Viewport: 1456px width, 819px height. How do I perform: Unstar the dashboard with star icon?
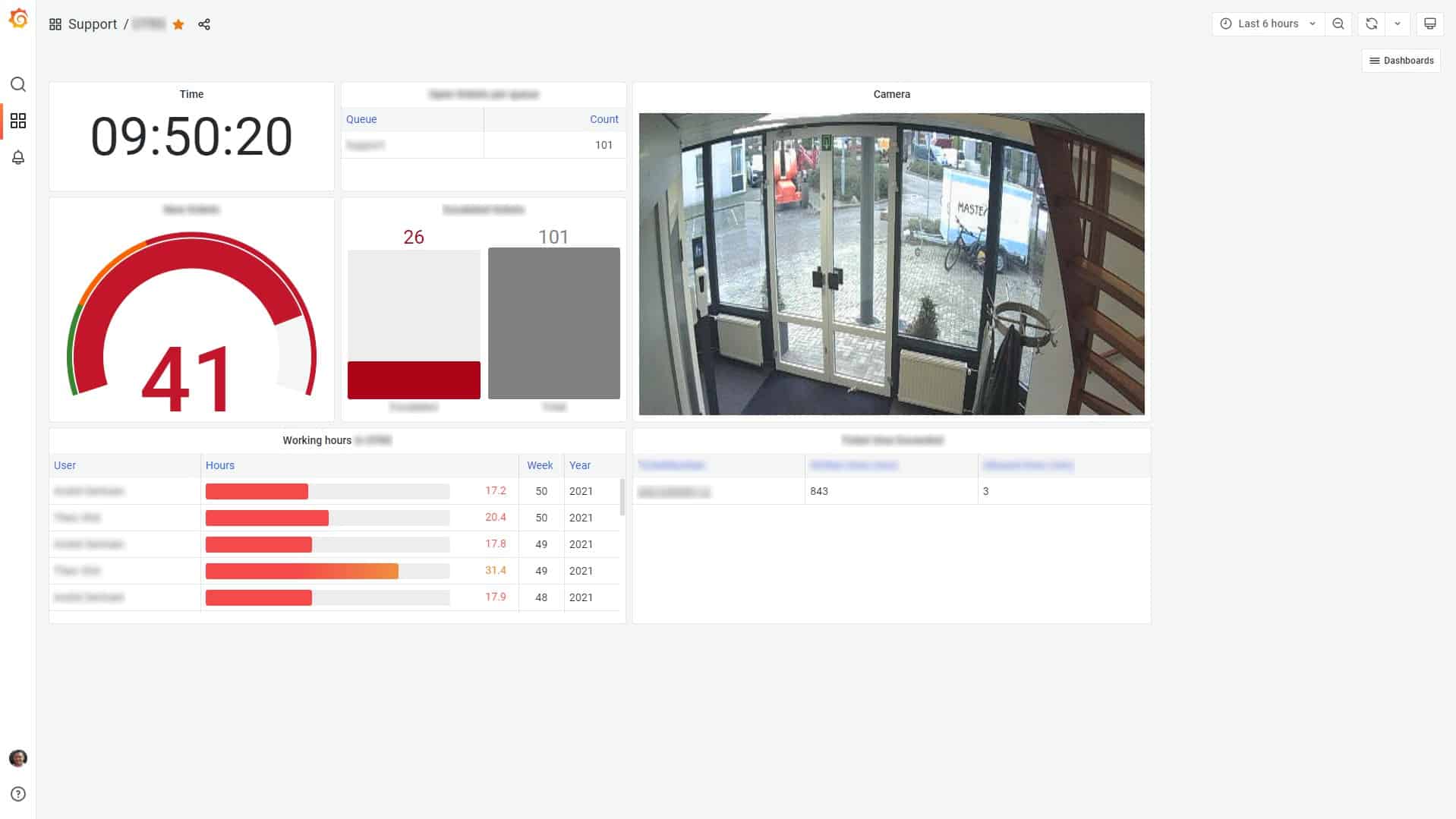click(x=178, y=24)
